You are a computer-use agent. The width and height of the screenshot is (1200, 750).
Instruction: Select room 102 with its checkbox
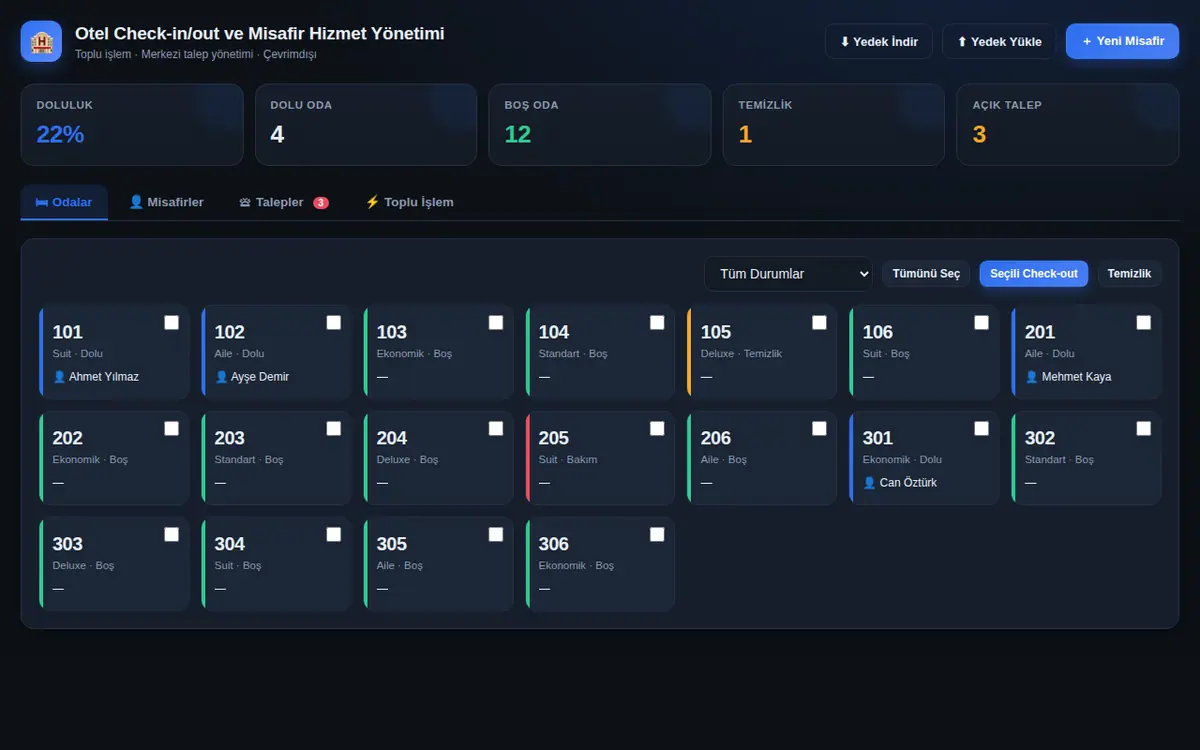tap(333, 322)
